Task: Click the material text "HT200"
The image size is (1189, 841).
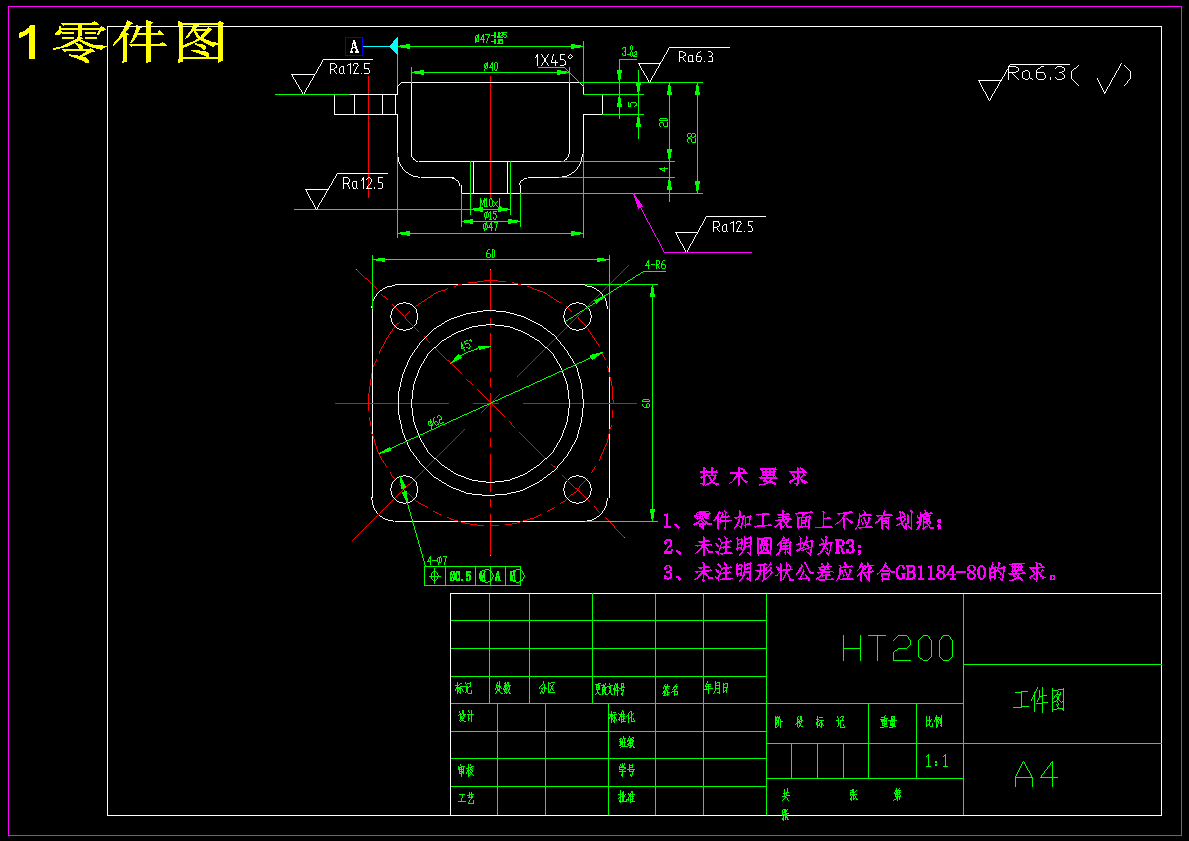Action: coord(898,648)
